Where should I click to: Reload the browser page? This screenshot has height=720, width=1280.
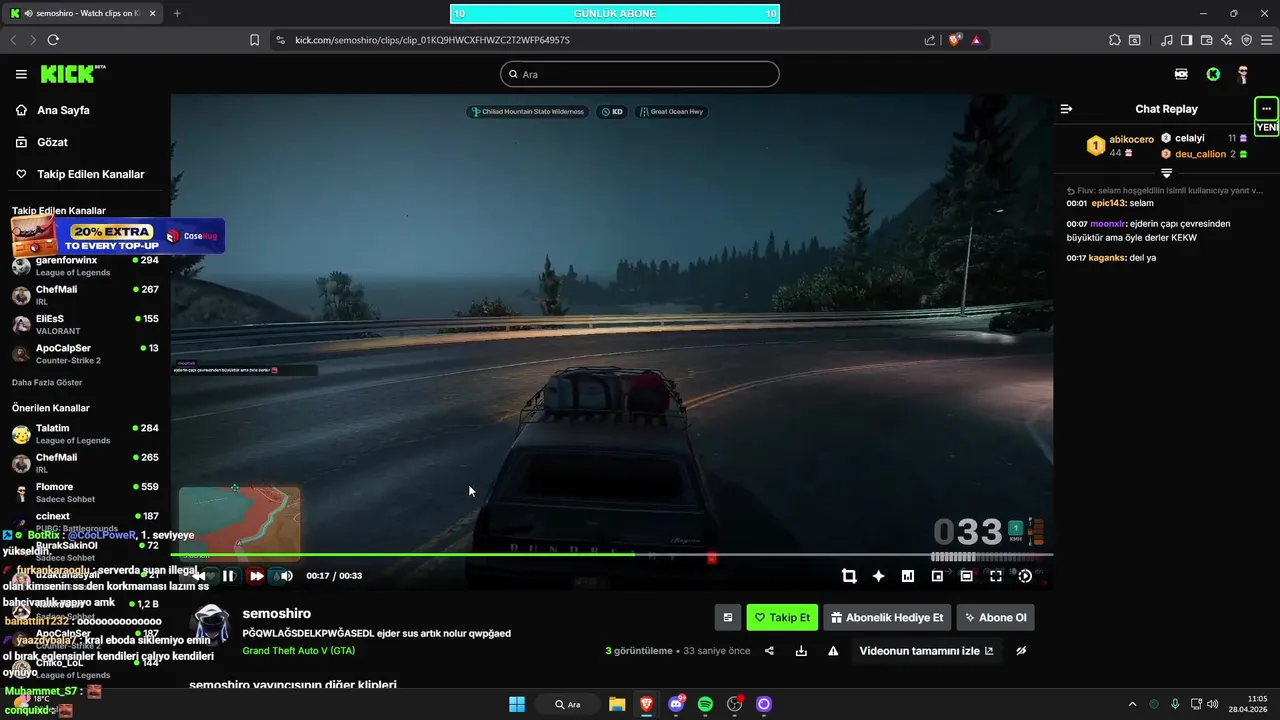tap(53, 40)
